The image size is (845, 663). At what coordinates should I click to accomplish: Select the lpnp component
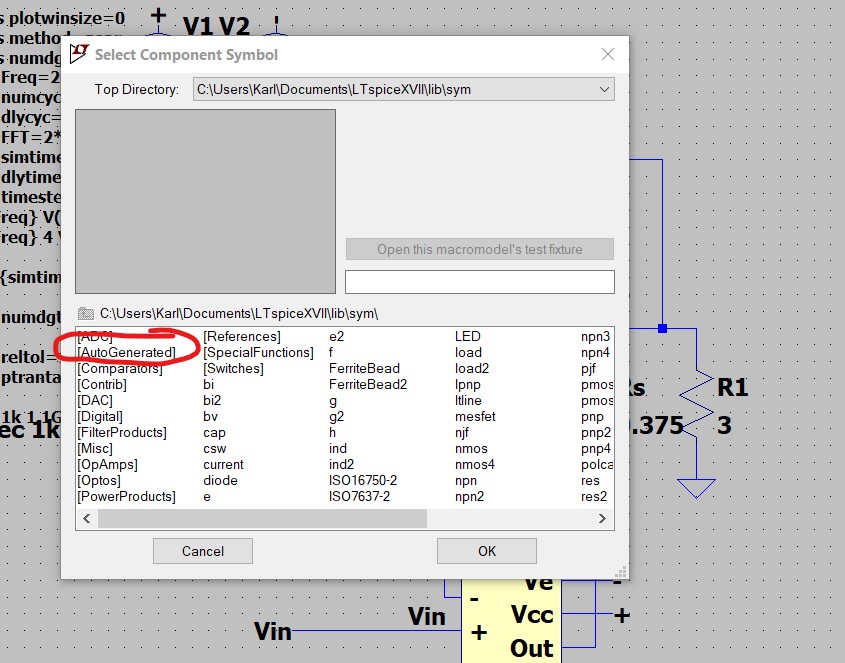[467, 385]
